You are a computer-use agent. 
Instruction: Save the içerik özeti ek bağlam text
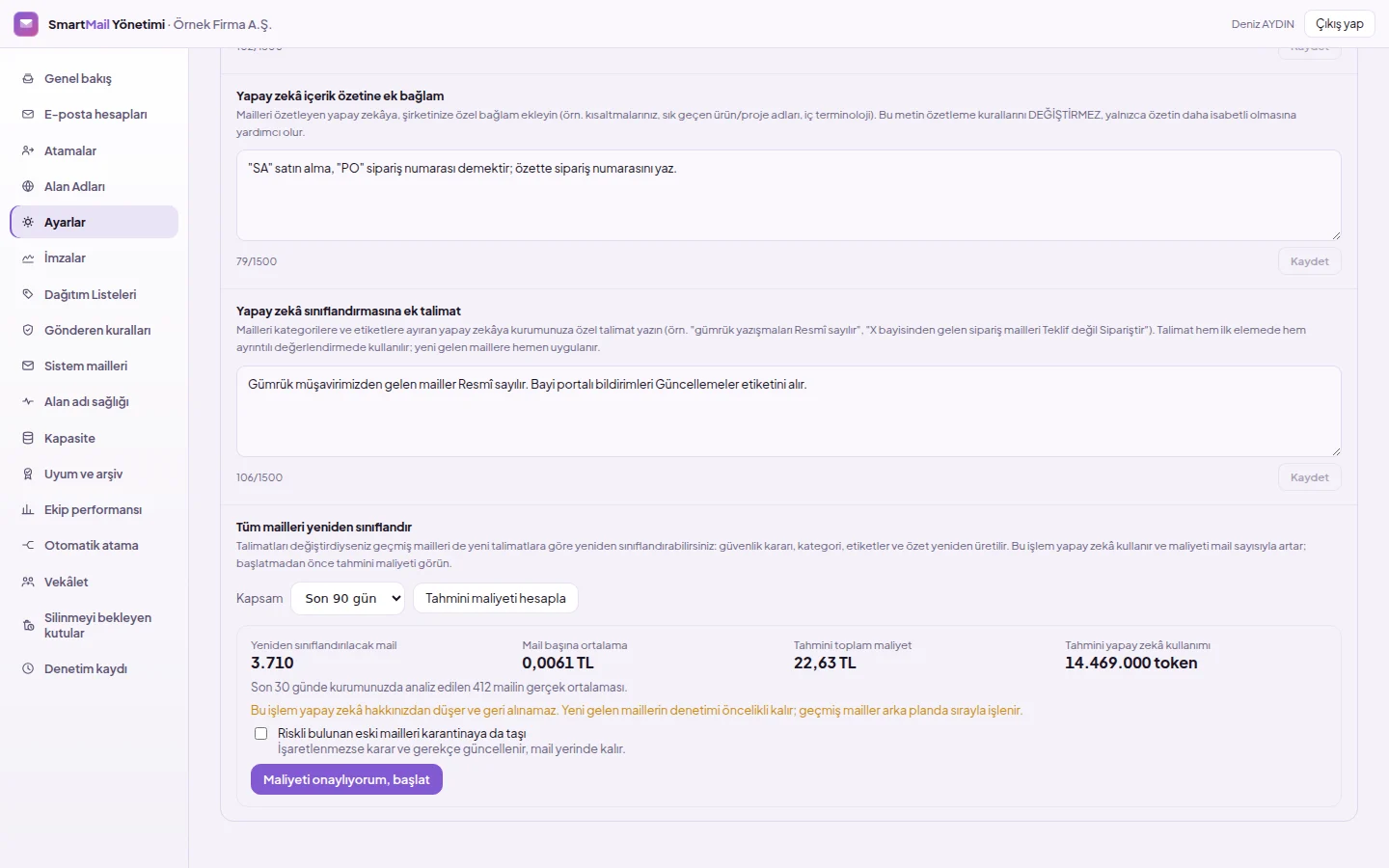coord(1309,262)
